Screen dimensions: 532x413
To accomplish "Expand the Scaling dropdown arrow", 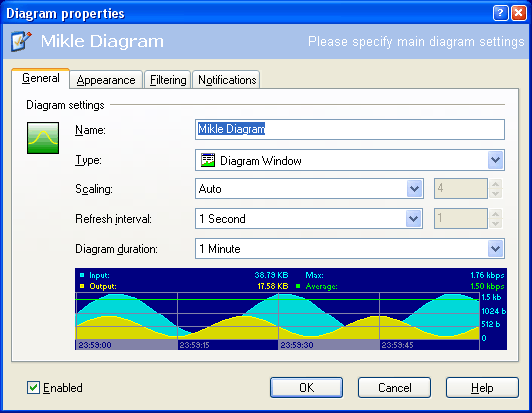I will (415, 188).
